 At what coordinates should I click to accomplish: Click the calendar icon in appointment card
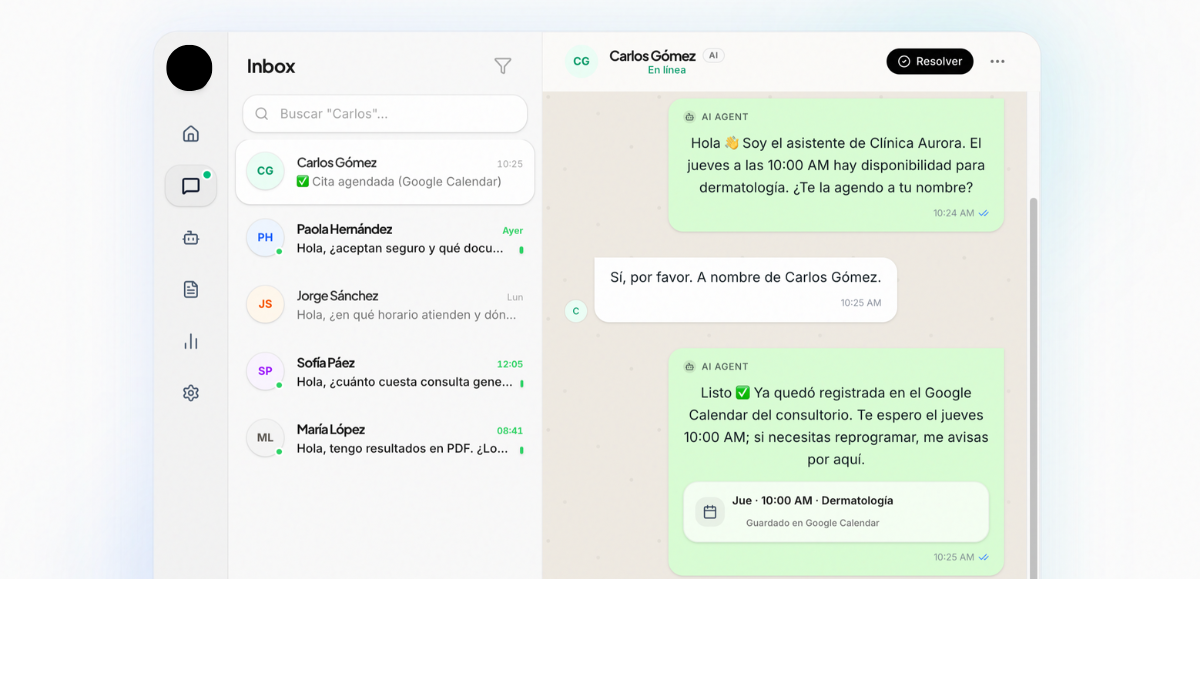point(710,512)
